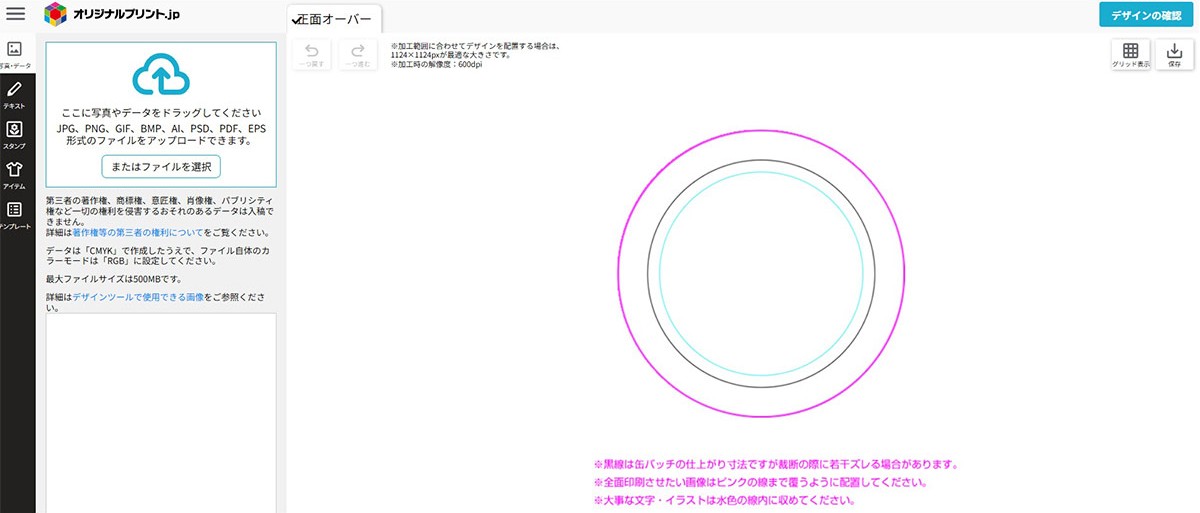Open the デザインツールで使用できる画像 link
The width and height of the screenshot is (1200, 513).
[138, 297]
